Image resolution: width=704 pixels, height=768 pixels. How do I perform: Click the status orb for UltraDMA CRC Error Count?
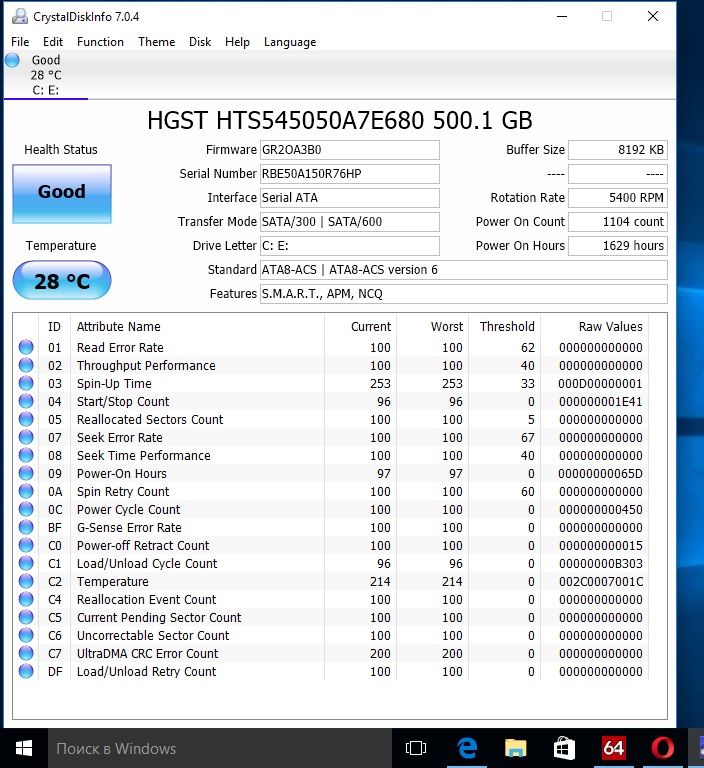coord(26,653)
